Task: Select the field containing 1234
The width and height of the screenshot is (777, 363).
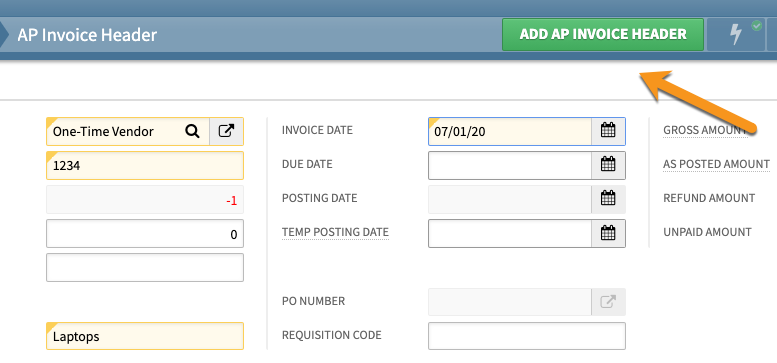Action: pyautogui.click(x=145, y=165)
